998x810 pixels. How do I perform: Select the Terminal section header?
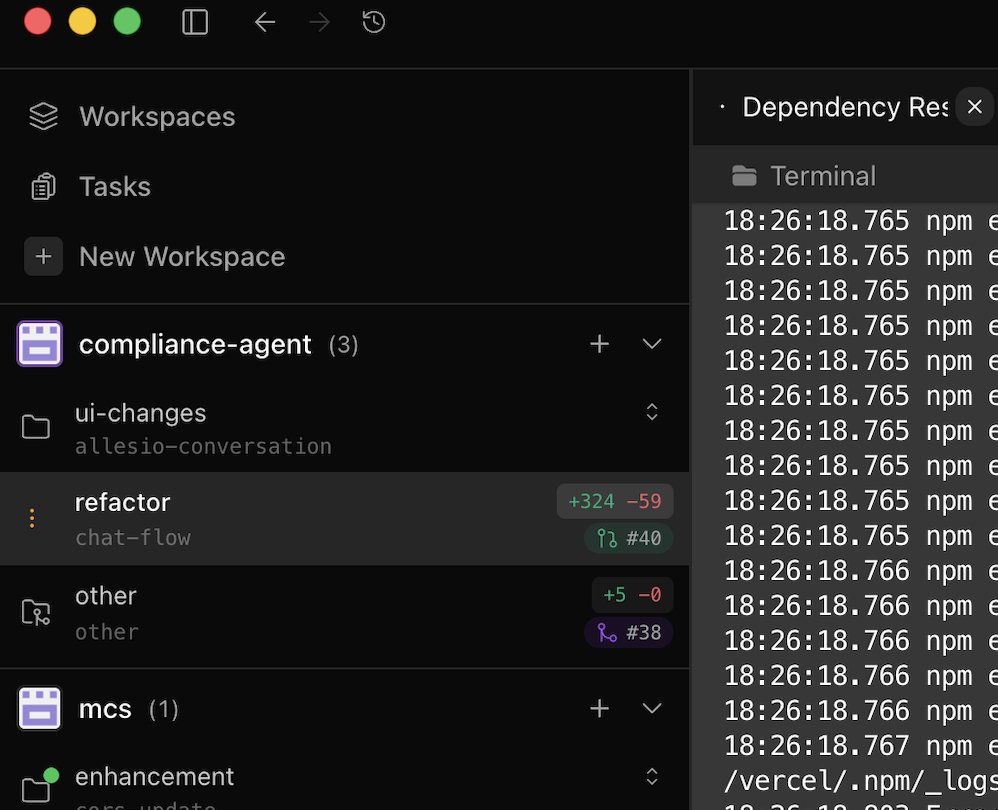click(x=823, y=174)
